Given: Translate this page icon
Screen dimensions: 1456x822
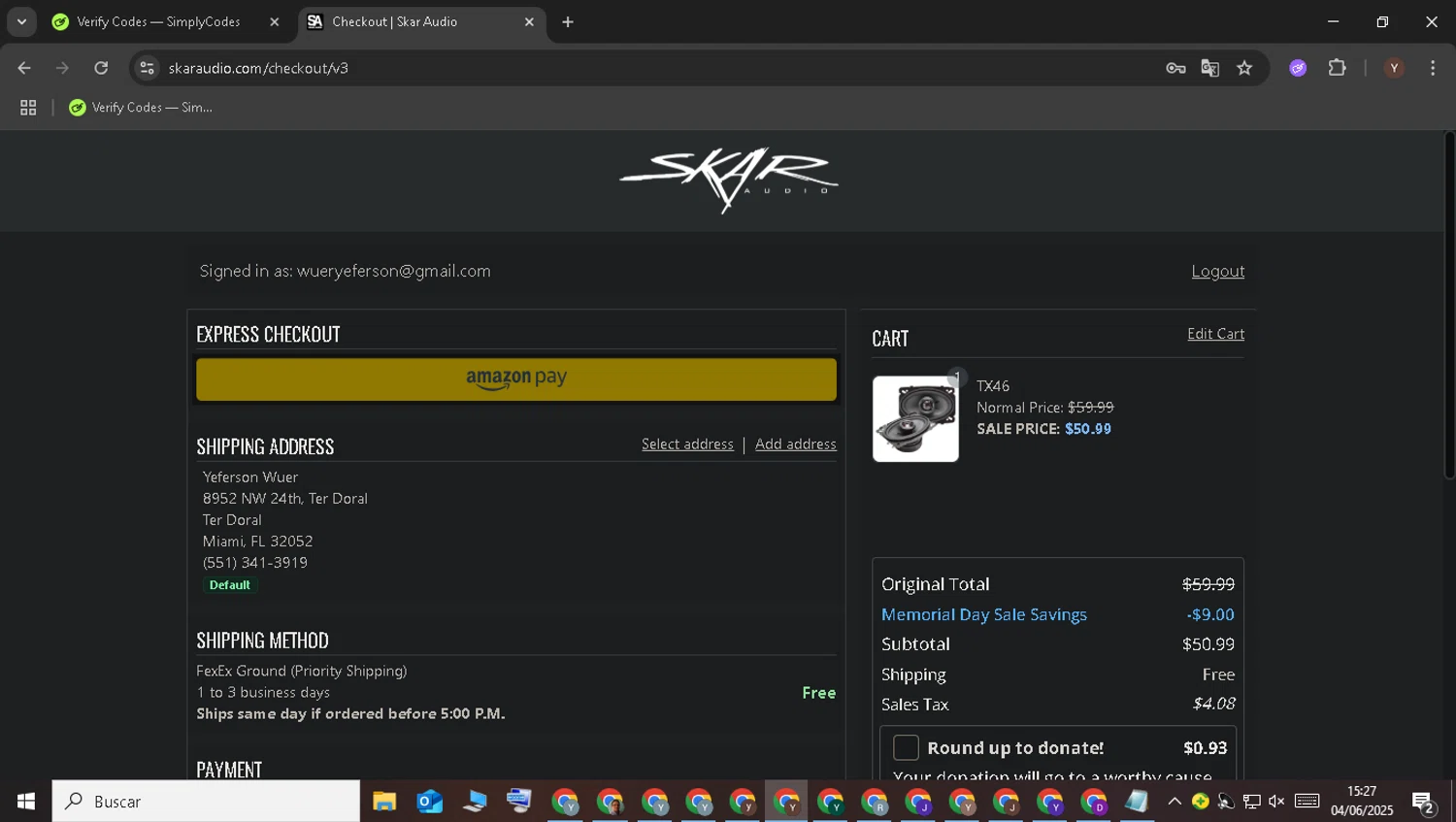Looking at the screenshot, I should coord(1210,68).
